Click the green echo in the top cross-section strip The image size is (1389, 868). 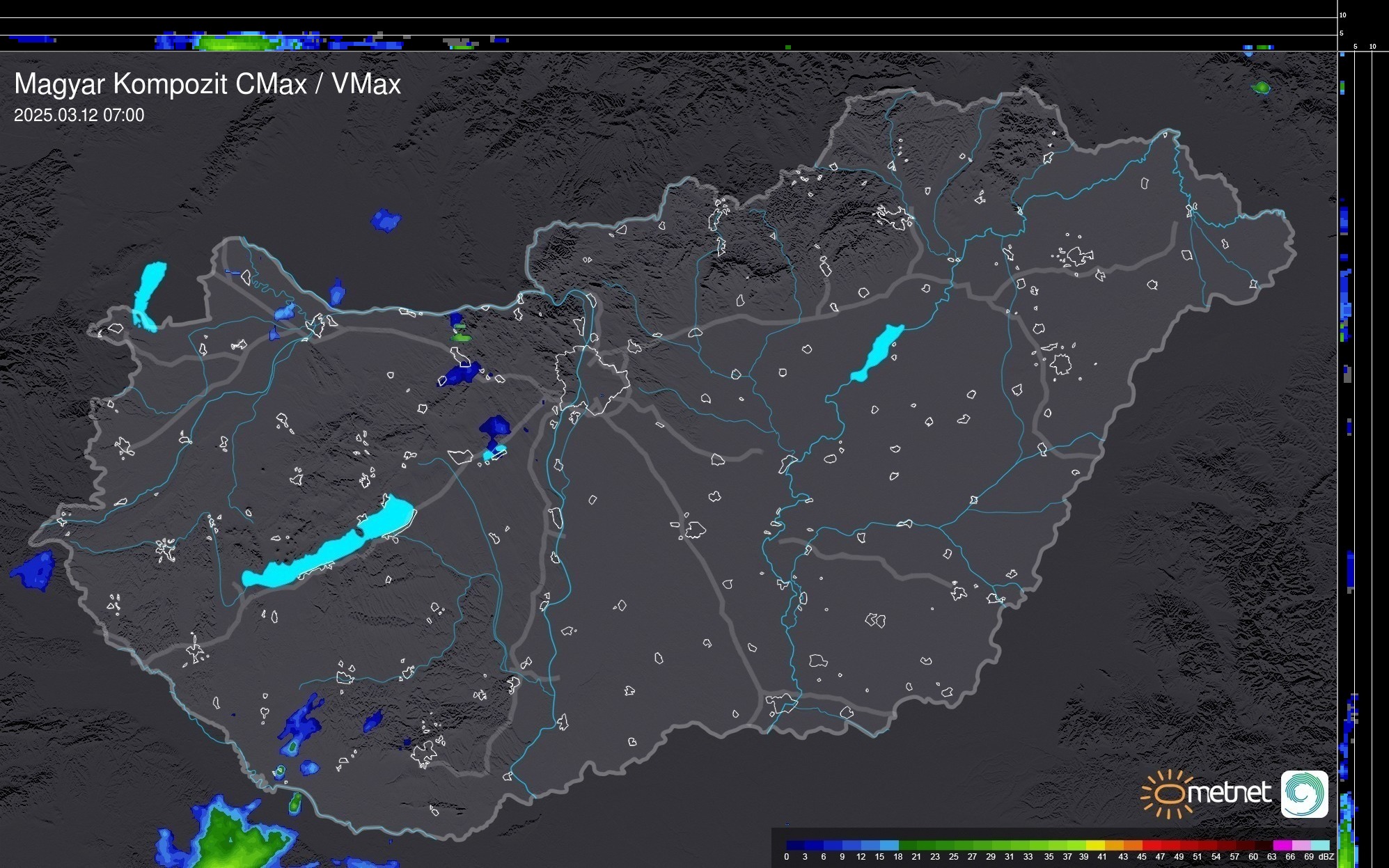tap(233, 43)
